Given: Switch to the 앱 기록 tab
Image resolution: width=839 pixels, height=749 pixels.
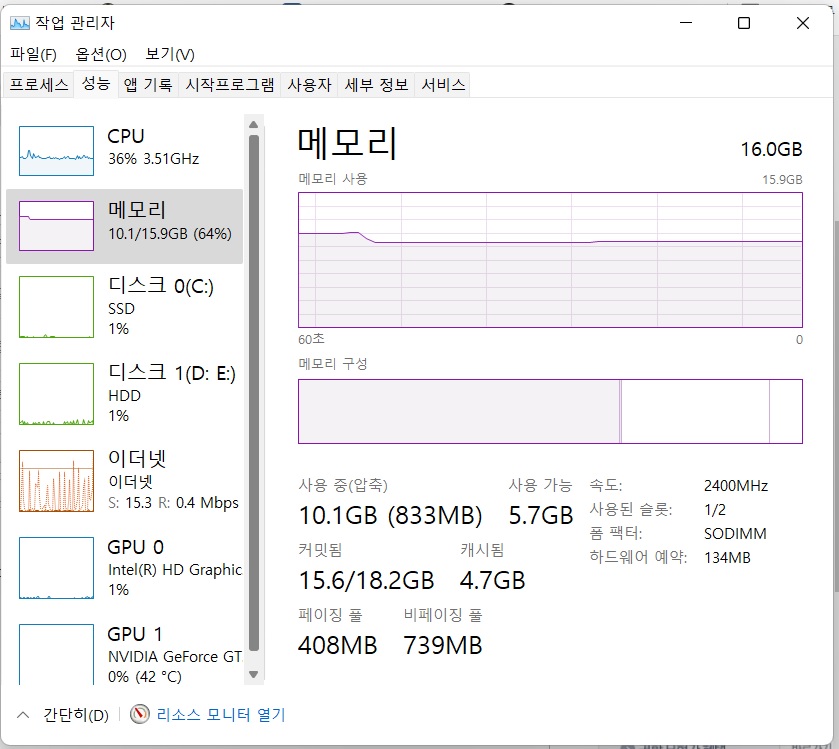Looking at the screenshot, I should 148,85.
